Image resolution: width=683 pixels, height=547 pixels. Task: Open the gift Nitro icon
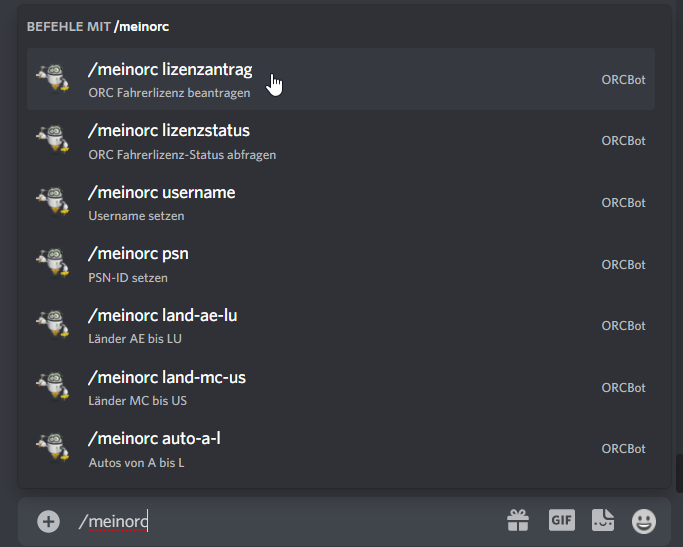tap(517, 520)
